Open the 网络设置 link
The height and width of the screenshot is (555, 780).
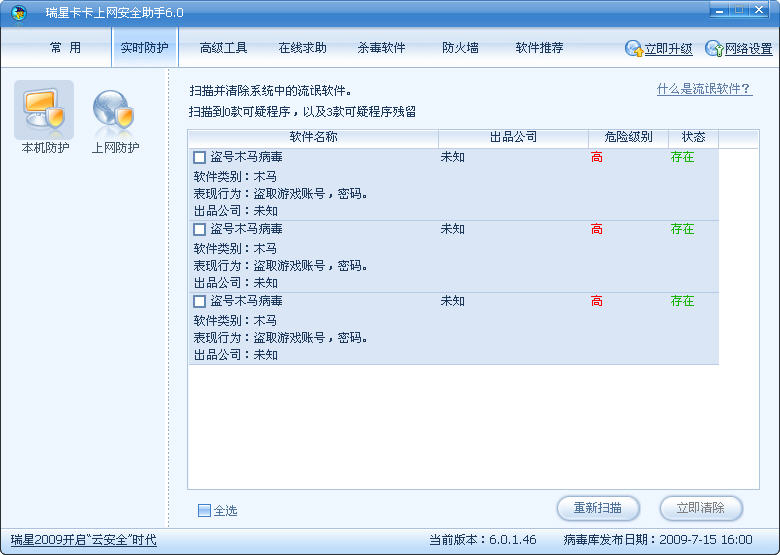pyautogui.click(x=749, y=49)
